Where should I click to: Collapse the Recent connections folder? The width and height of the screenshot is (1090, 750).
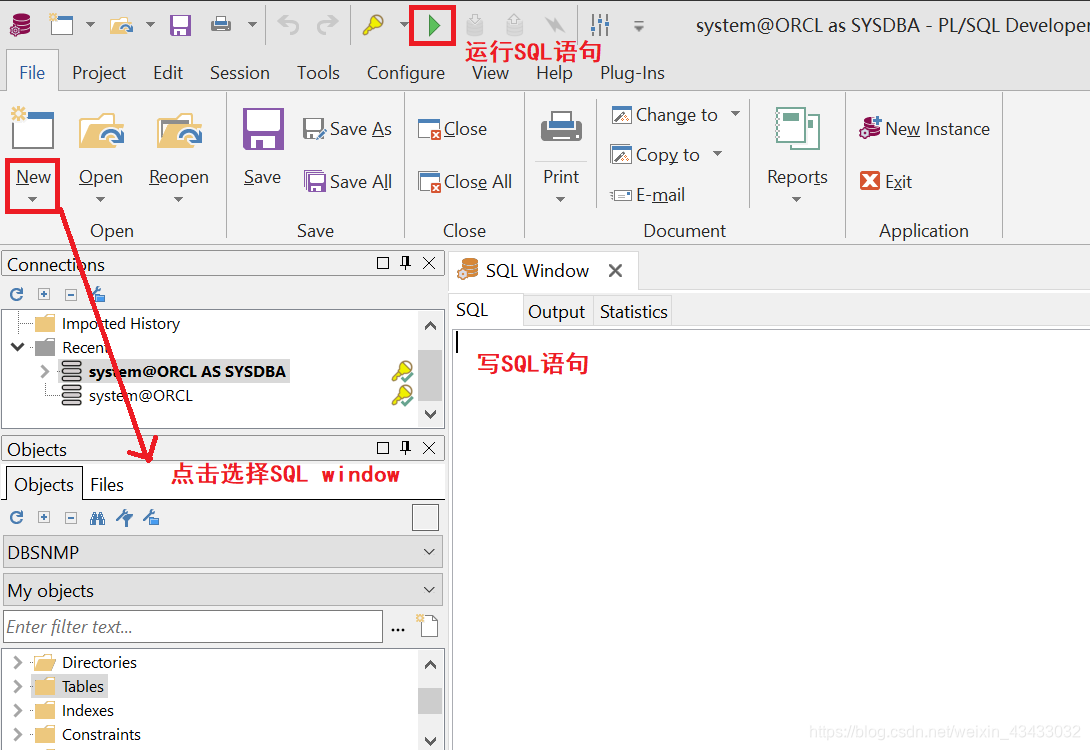17,346
